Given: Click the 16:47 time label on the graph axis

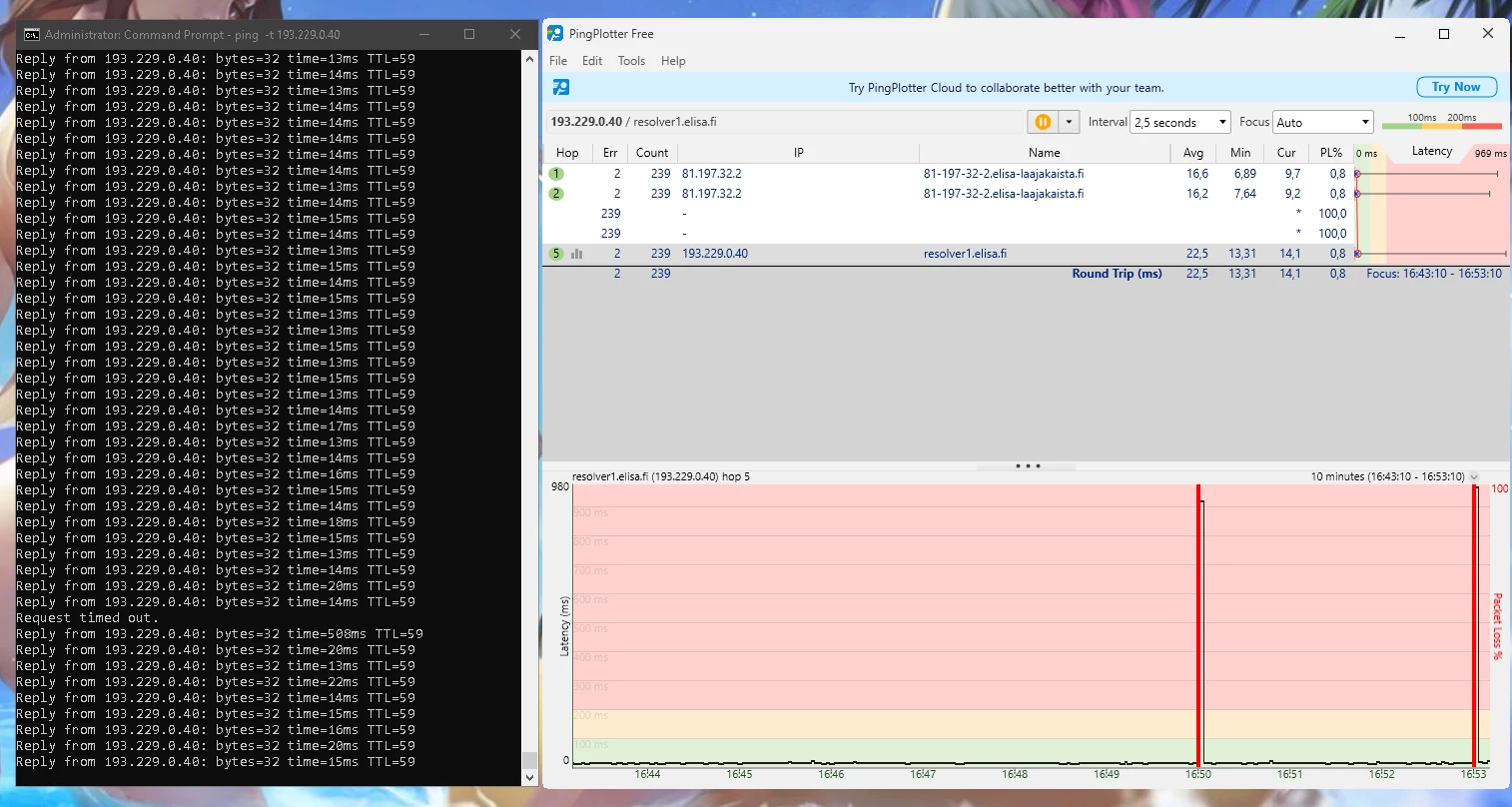Looking at the screenshot, I should [x=923, y=774].
